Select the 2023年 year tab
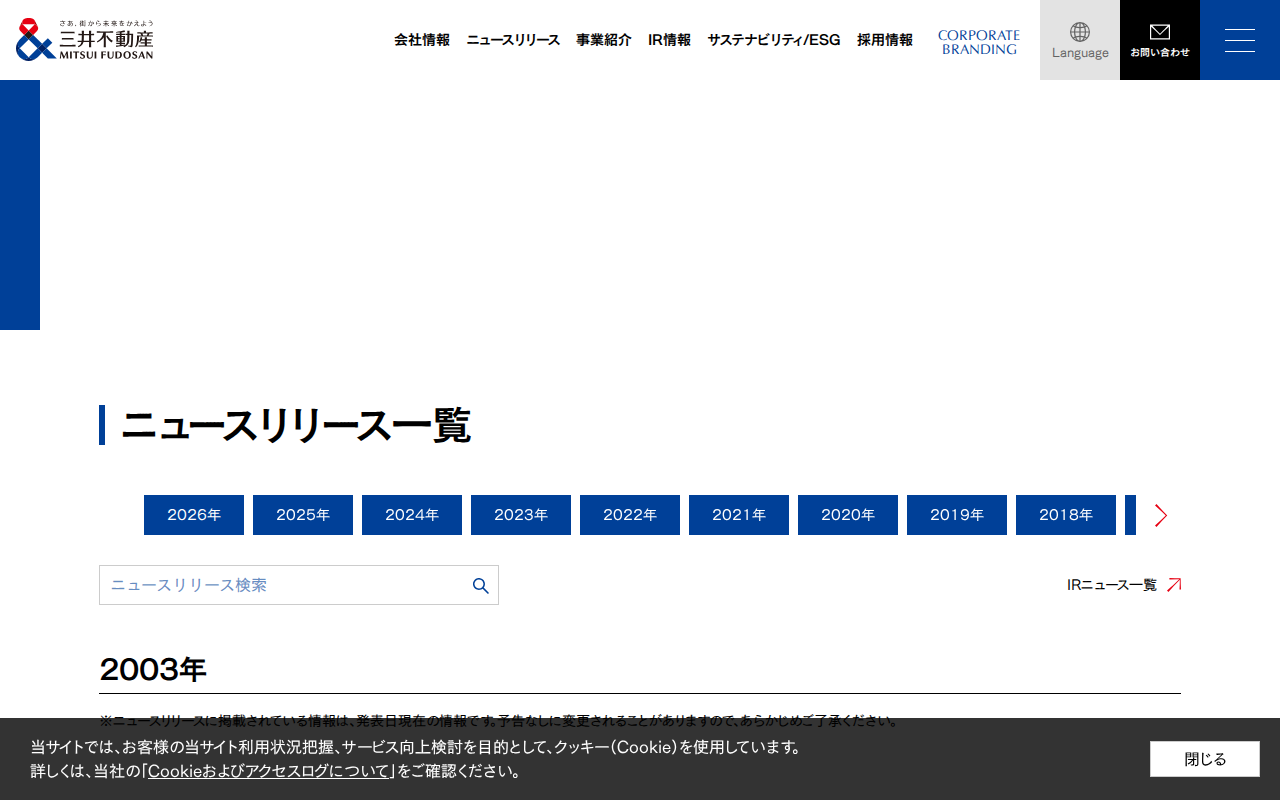1280x800 pixels. click(521, 515)
